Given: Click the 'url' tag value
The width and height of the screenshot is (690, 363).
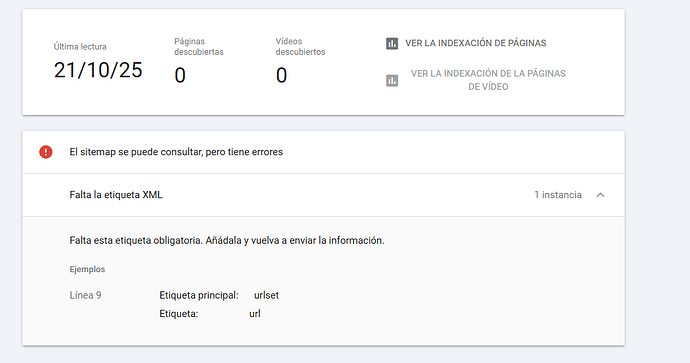Looking at the screenshot, I should [x=255, y=314].
